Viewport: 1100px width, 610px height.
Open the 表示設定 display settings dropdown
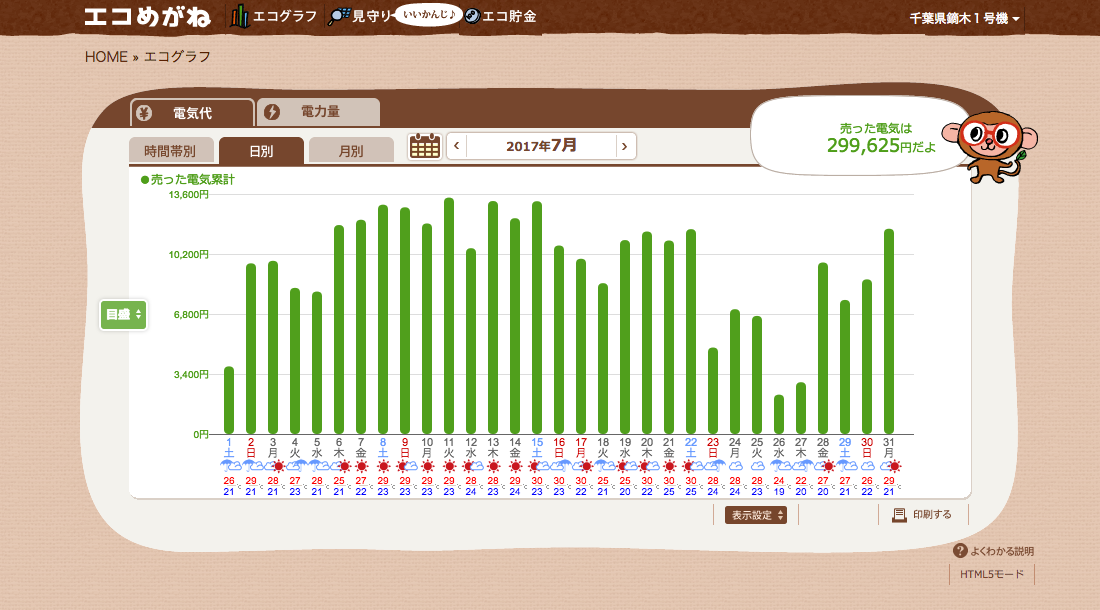click(x=756, y=515)
